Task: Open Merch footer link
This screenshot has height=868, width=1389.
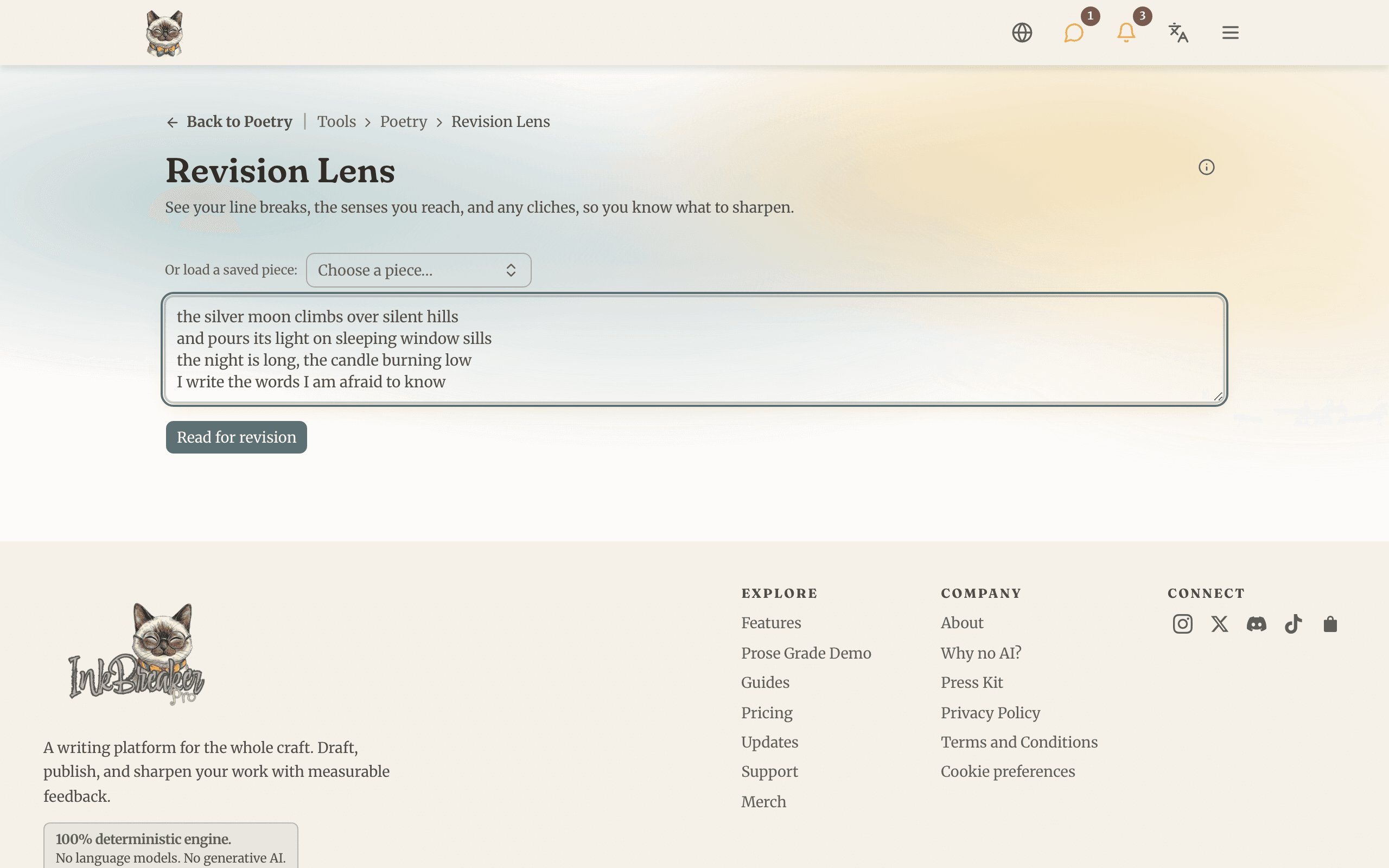Action: coord(763,802)
